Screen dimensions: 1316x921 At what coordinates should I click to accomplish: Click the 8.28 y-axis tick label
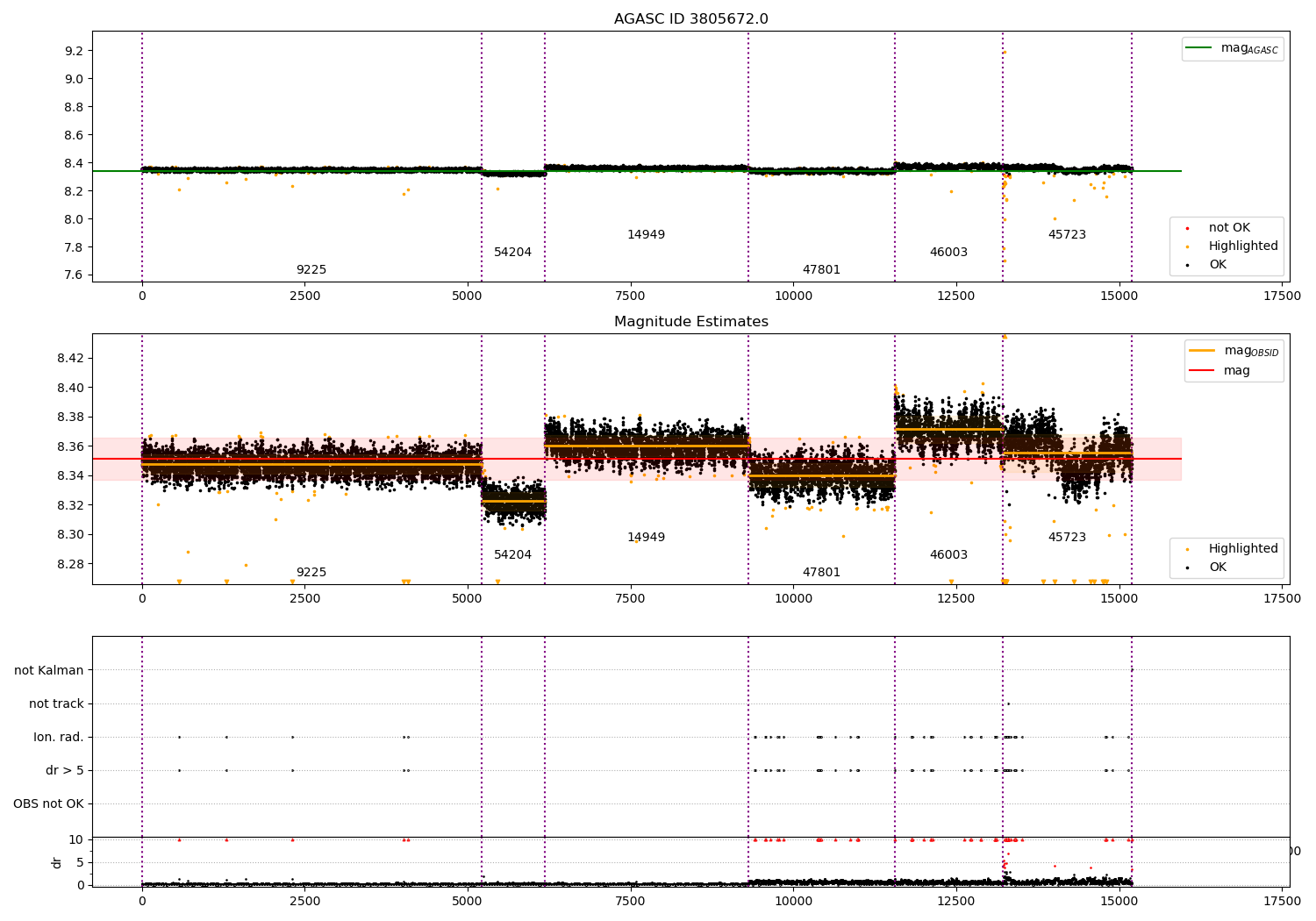point(70,564)
